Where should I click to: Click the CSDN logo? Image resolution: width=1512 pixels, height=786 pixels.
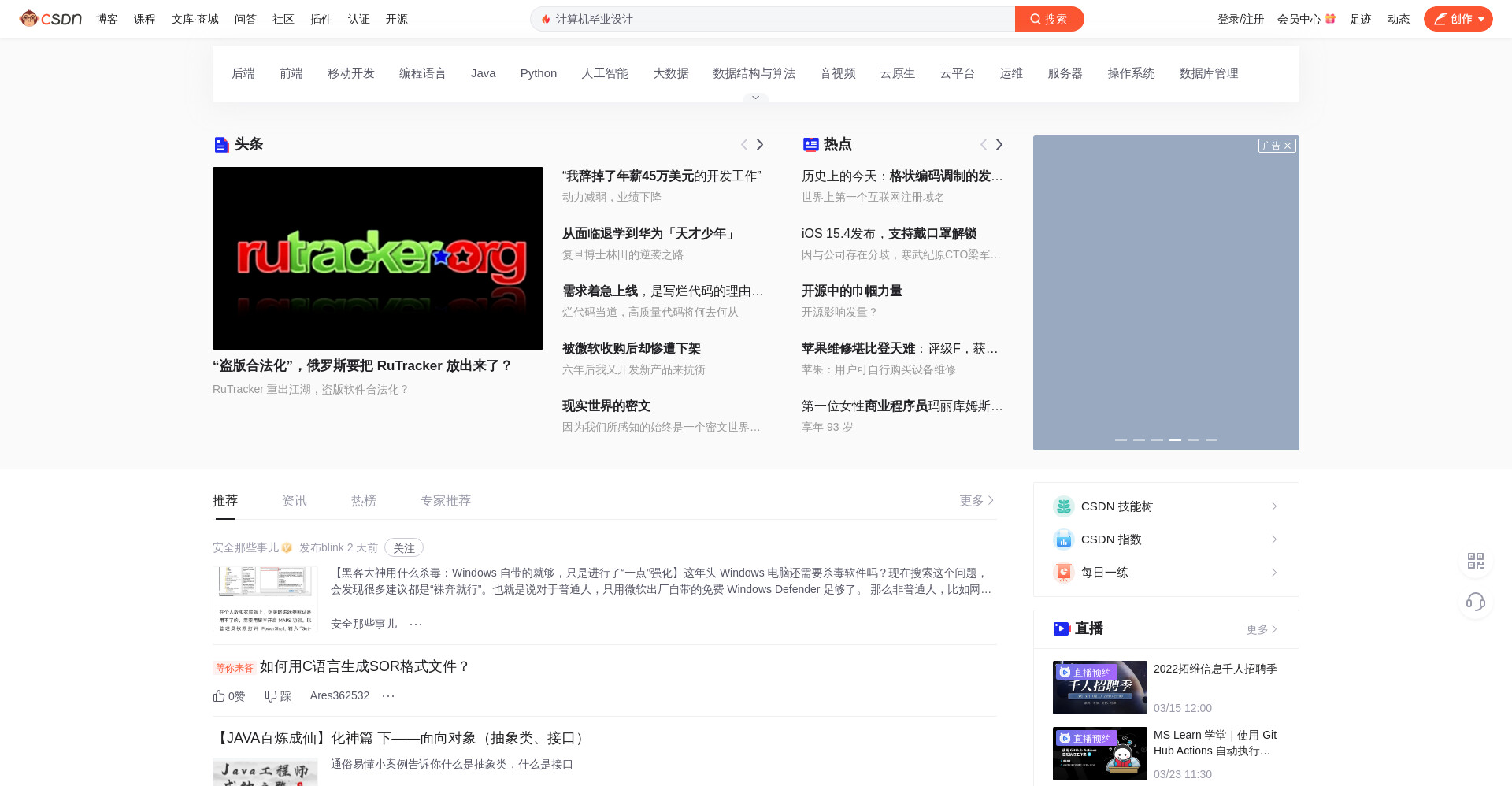click(x=50, y=19)
